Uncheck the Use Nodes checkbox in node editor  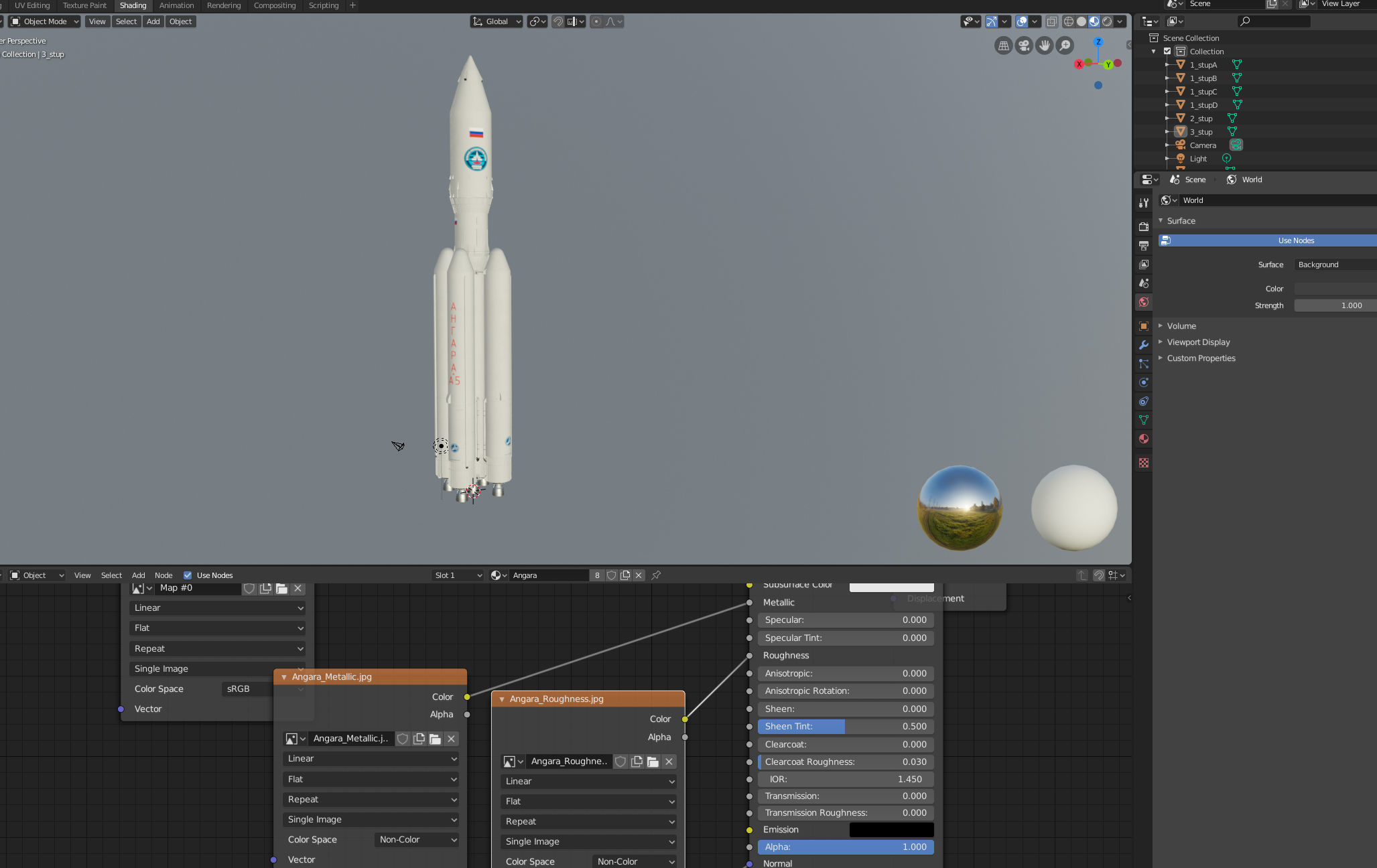(188, 575)
